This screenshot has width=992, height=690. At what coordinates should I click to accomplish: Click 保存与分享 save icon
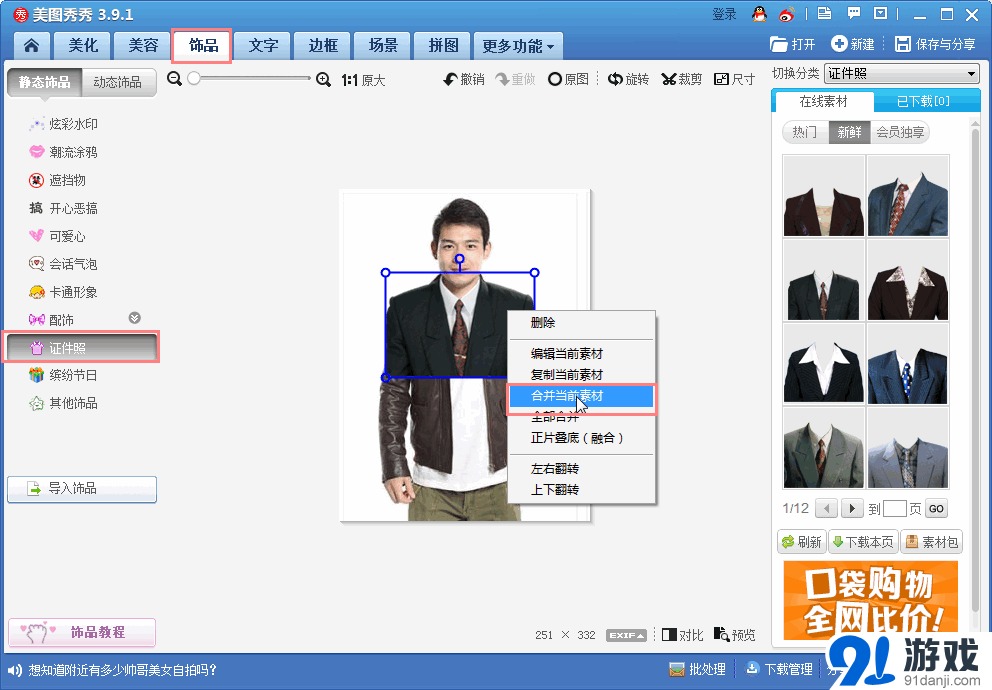pyautogui.click(x=935, y=44)
